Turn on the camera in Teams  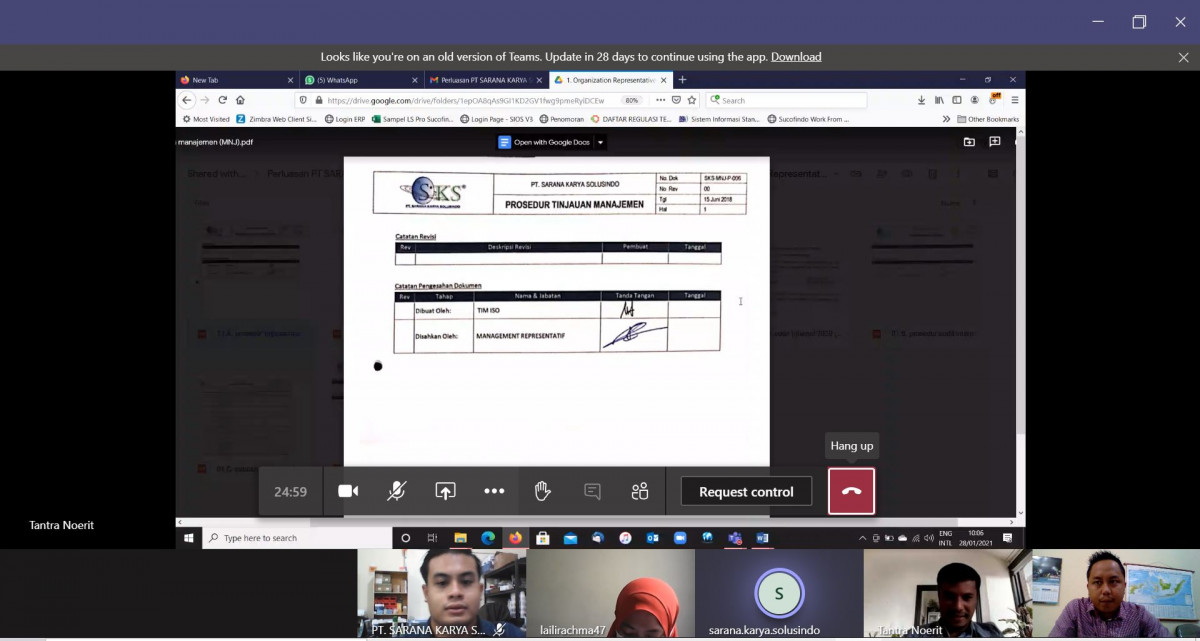(x=348, y=491)
